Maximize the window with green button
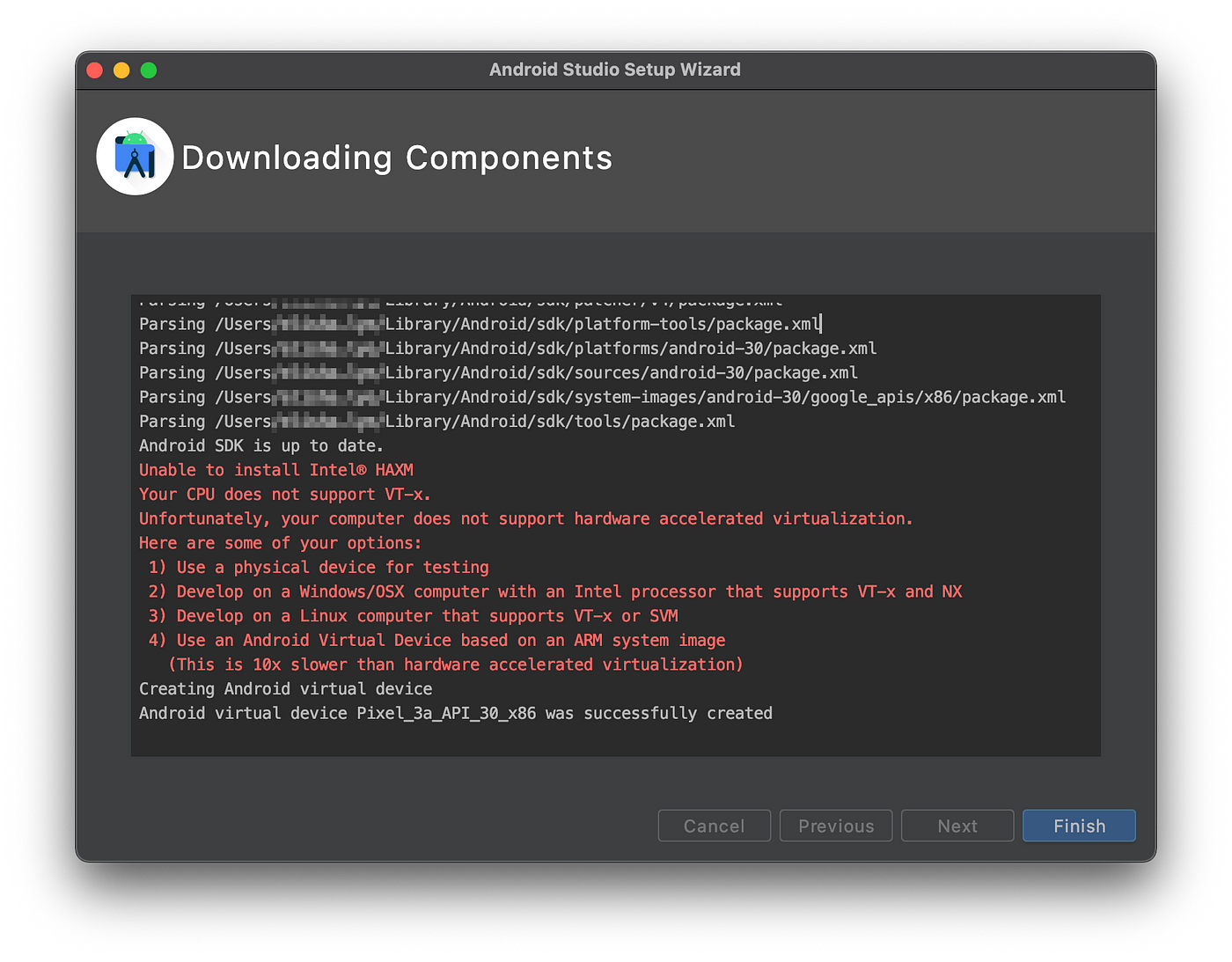 click(x=149, y=70)
